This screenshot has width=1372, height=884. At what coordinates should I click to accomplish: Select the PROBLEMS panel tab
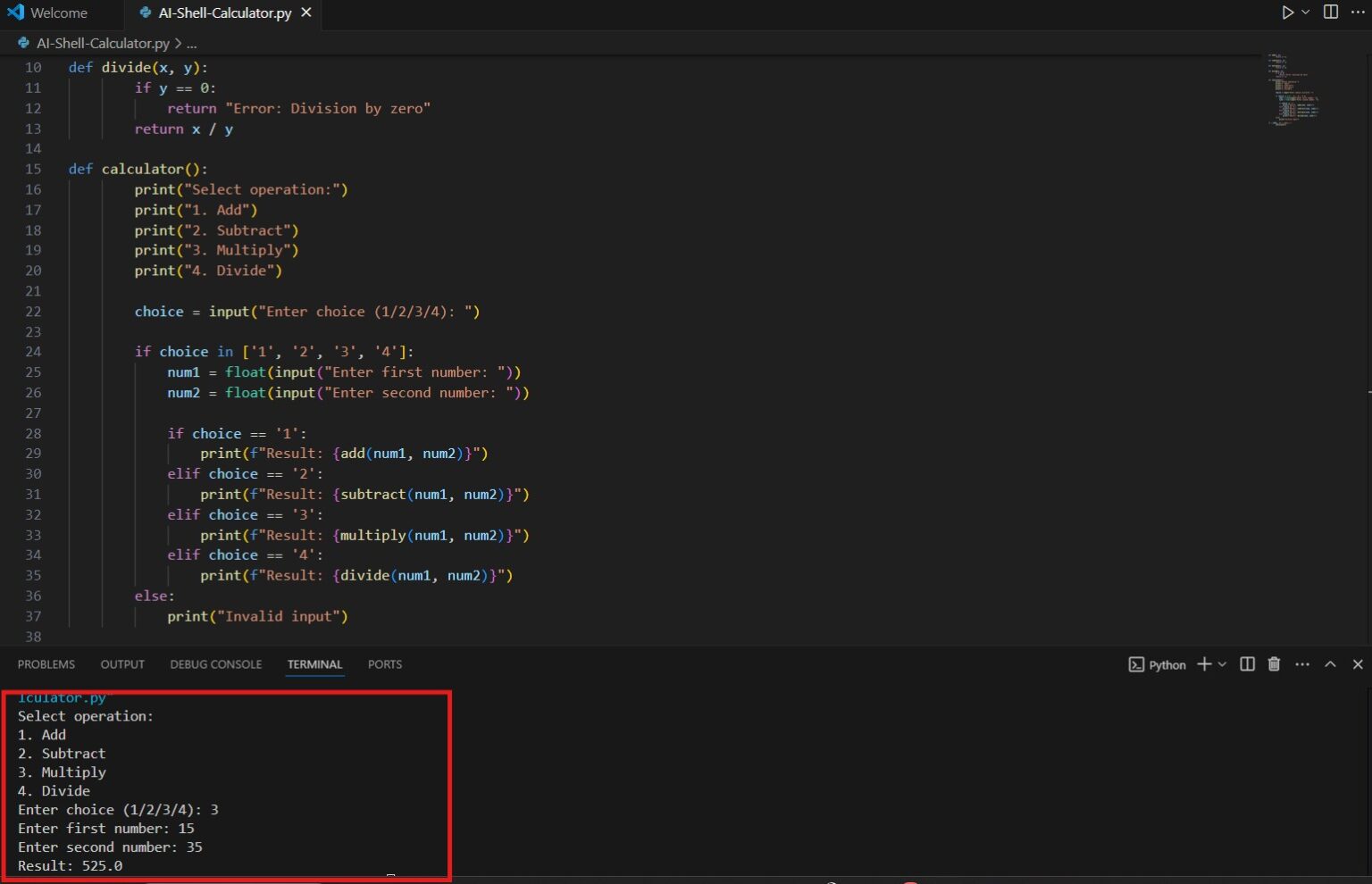click(46, 664)
